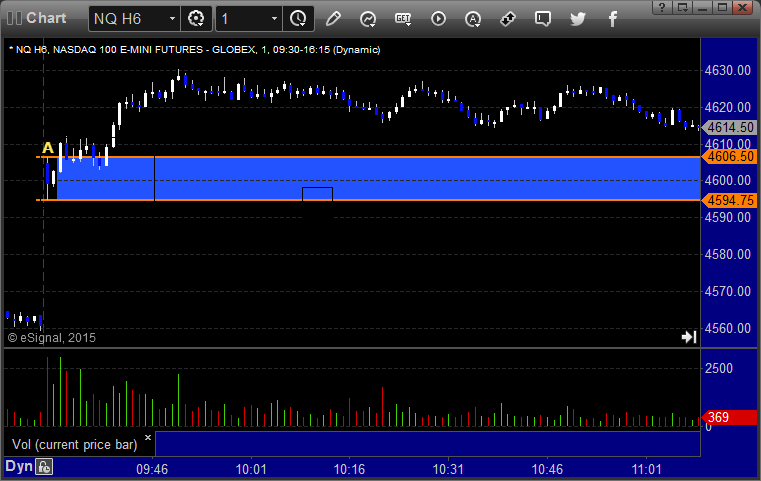Click the 11:01 time axis label
Image resolution: width=761 pixels, height=481 pixels.
click(x=646, y=469)
